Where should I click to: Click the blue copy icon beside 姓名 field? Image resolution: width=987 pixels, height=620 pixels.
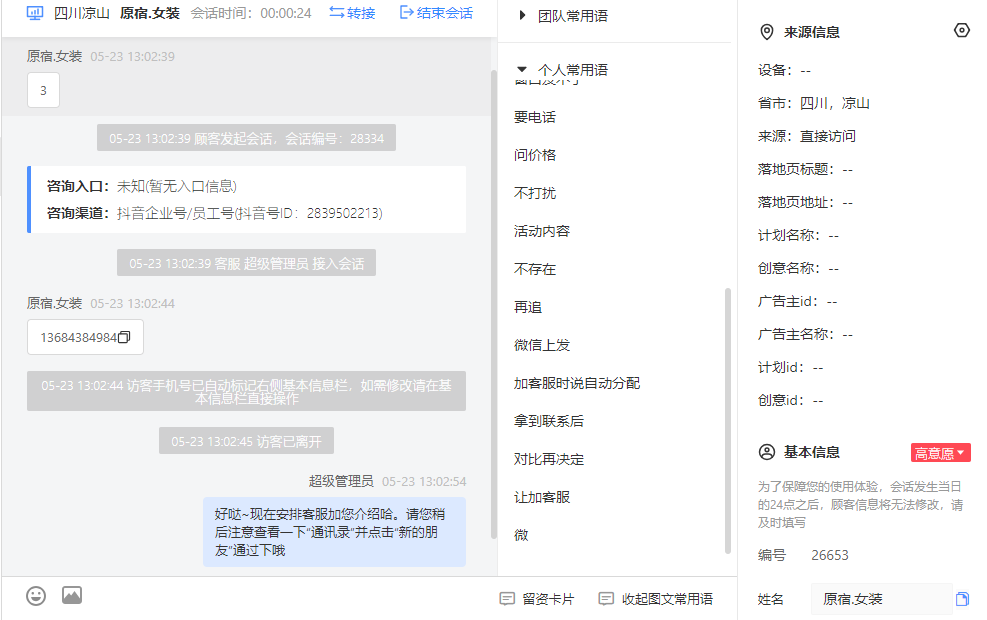click(962, 599)
